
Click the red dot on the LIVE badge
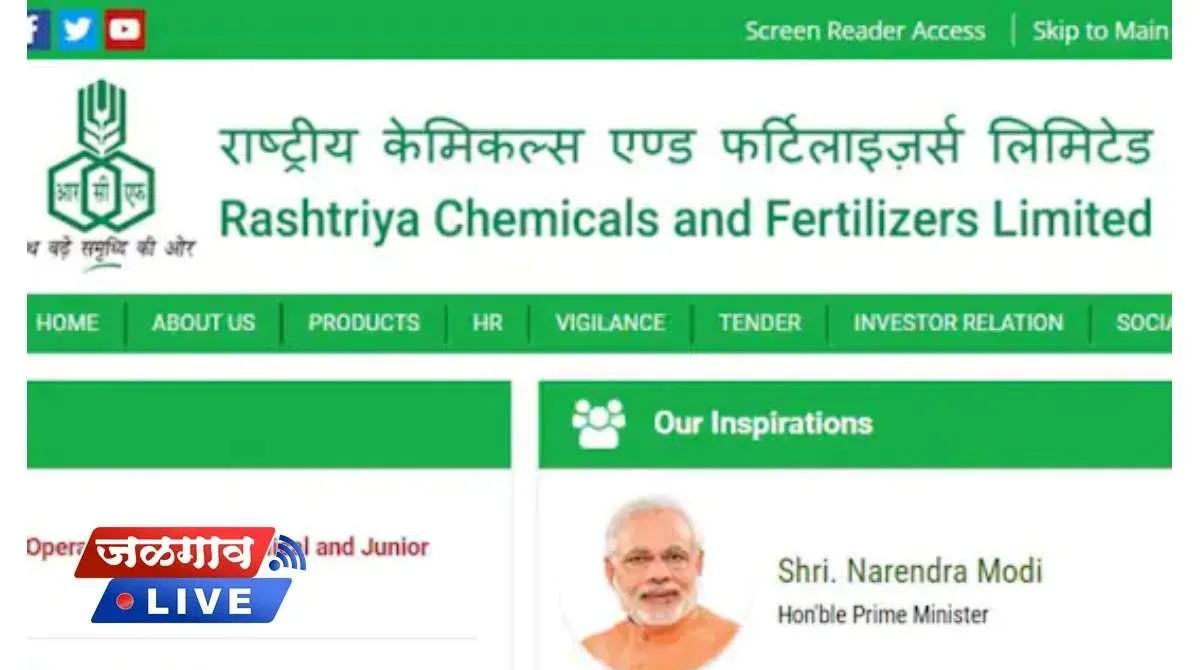pos(126,601)
